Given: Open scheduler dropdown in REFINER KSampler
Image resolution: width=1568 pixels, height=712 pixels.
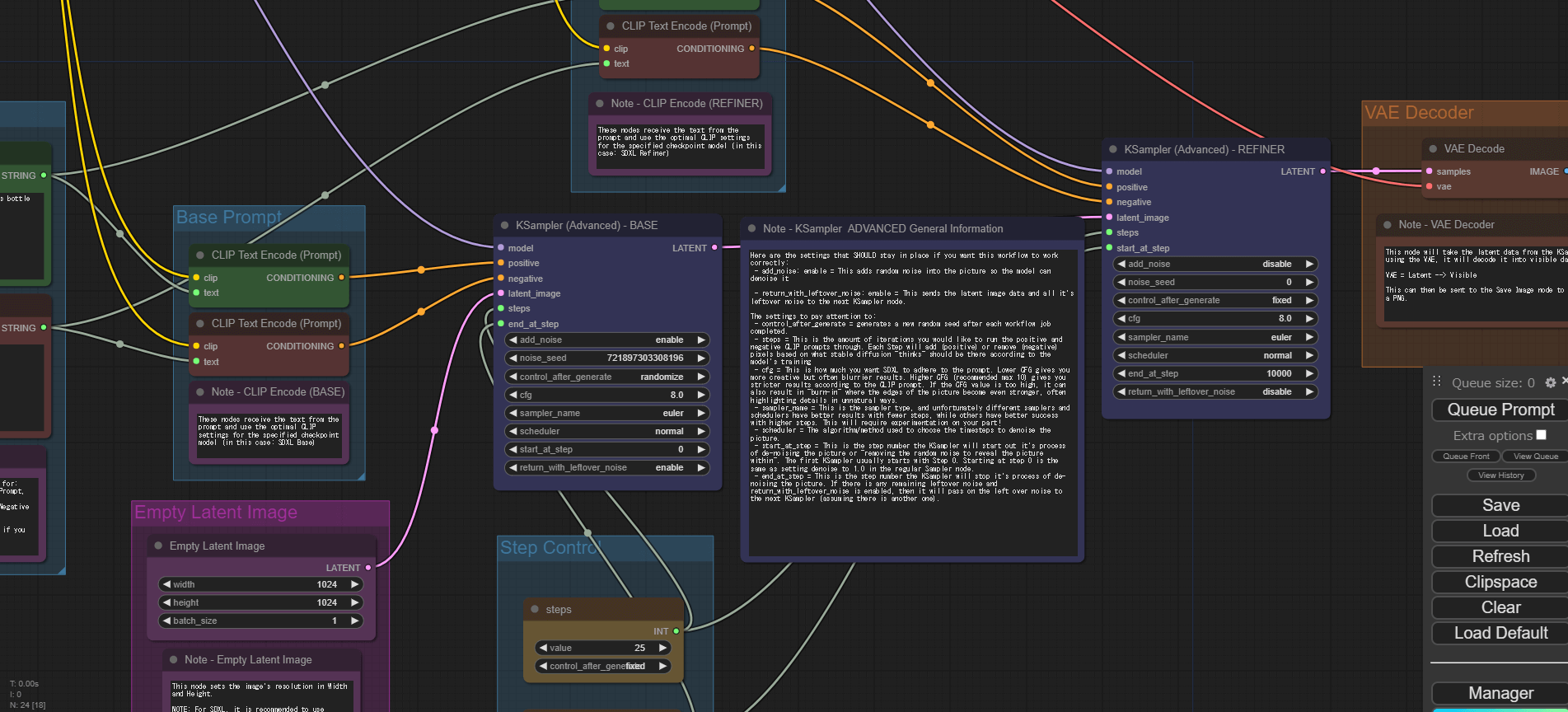Looking at the screenshot, I should 1215,355.
